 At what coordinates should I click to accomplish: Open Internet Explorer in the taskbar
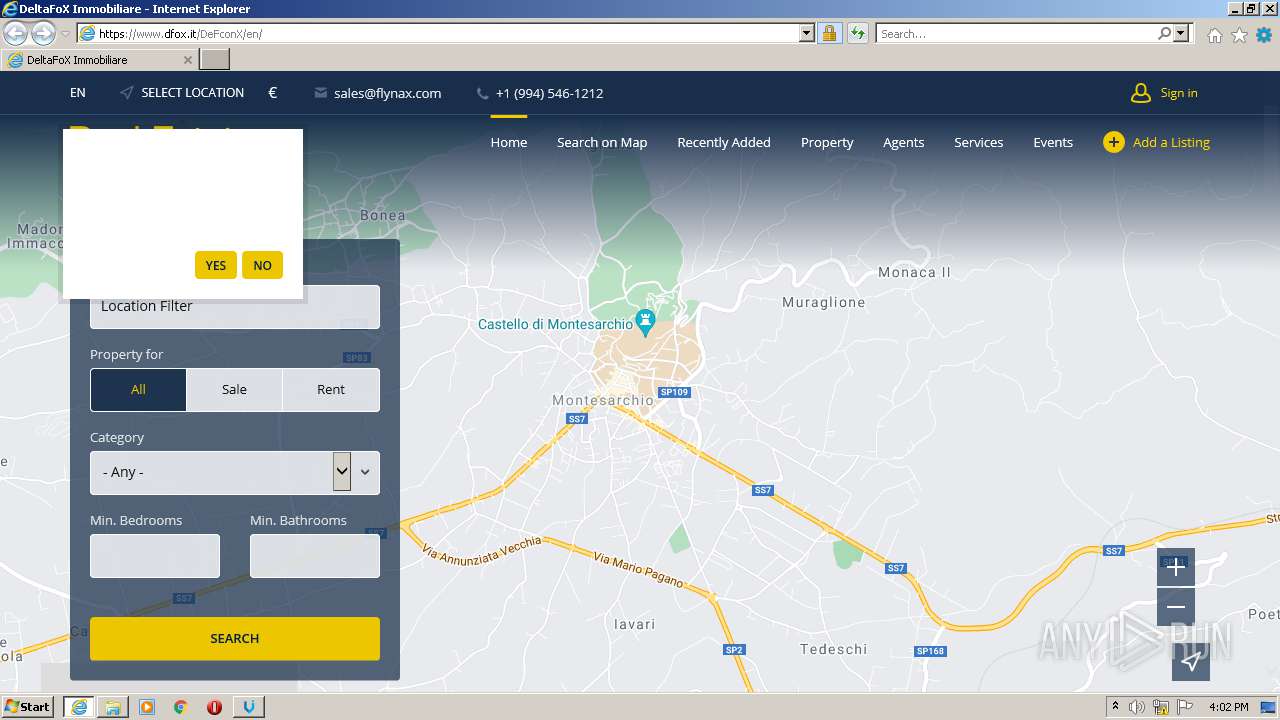pos(78,707)
